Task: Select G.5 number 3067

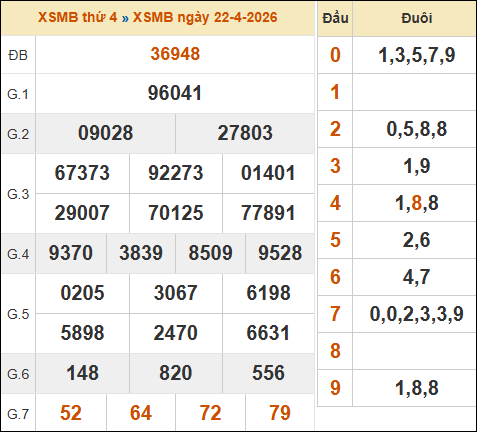Action: 176,293
